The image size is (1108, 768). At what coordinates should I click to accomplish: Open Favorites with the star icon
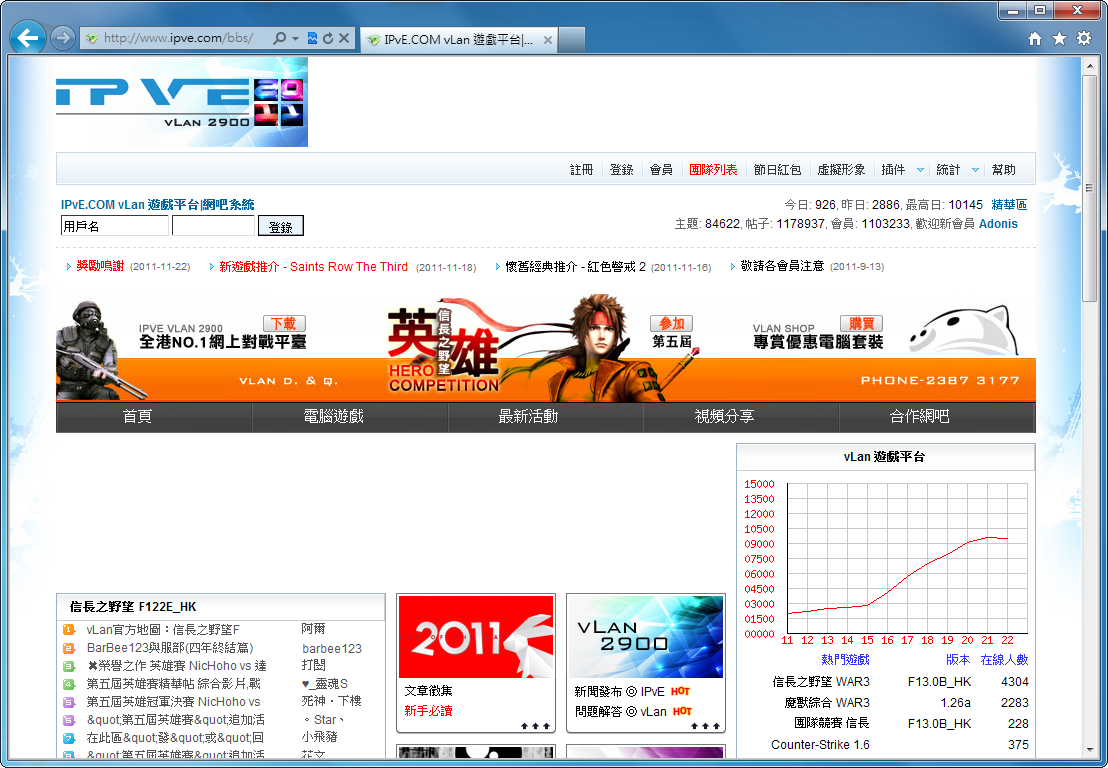1059,38
